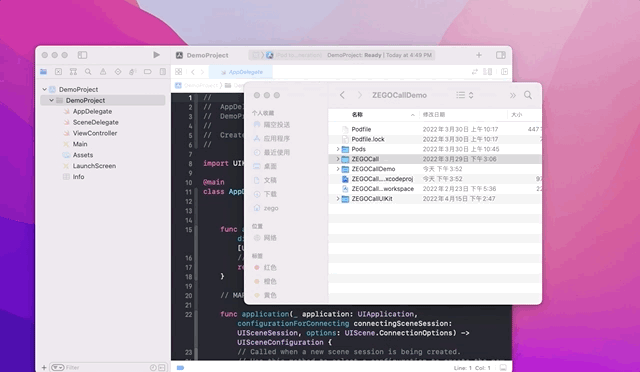Open the Find navigator magnifier

88,72
